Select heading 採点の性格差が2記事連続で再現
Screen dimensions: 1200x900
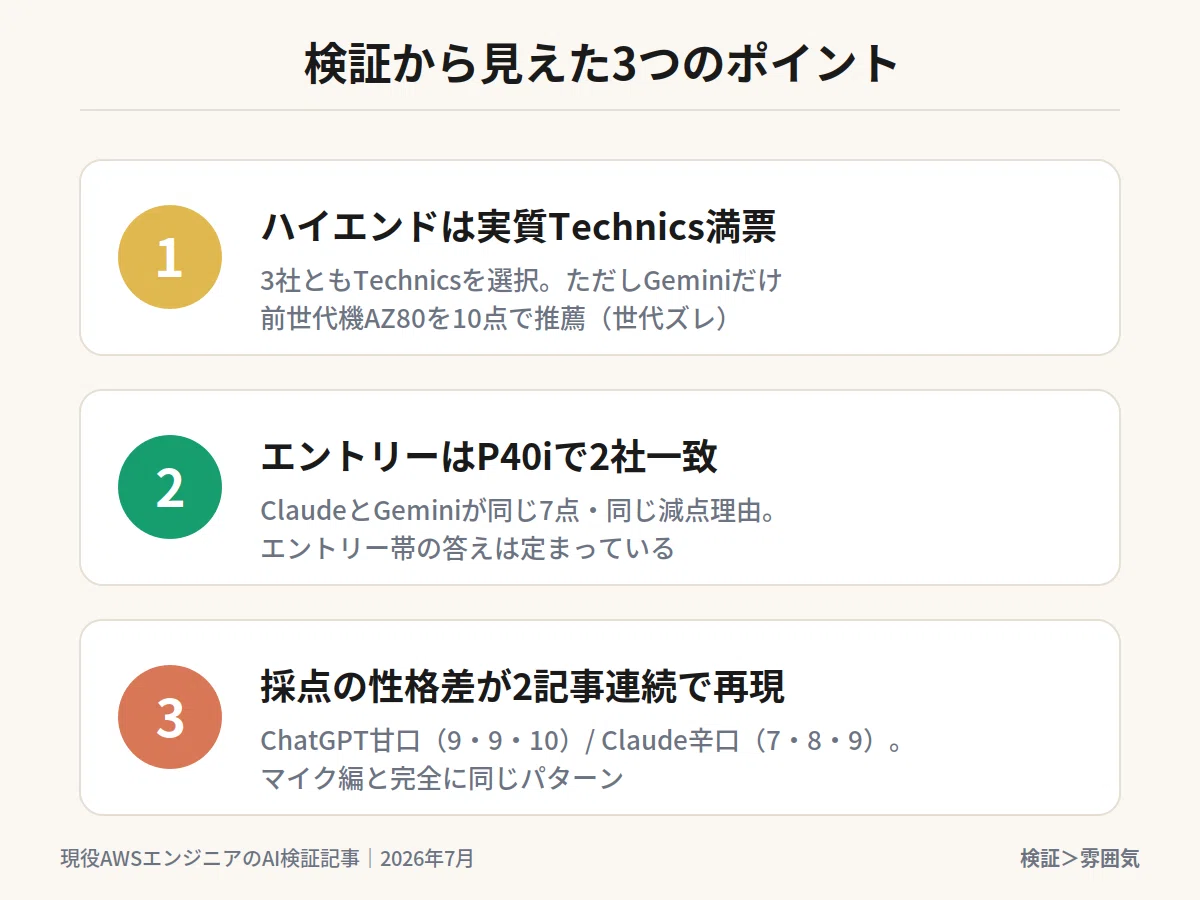[522, 688]
